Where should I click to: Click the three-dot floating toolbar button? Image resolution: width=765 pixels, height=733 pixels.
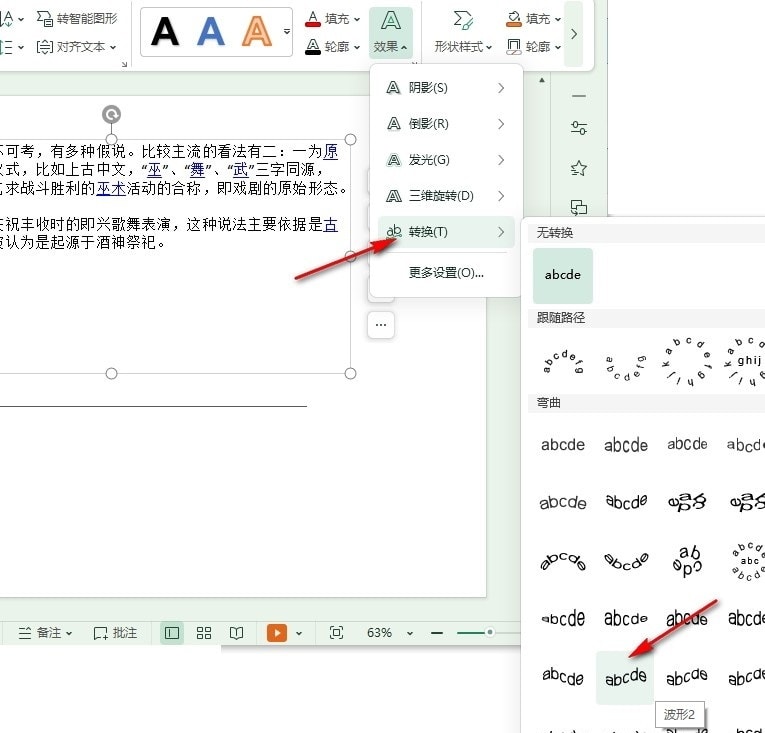pos(381,325)
